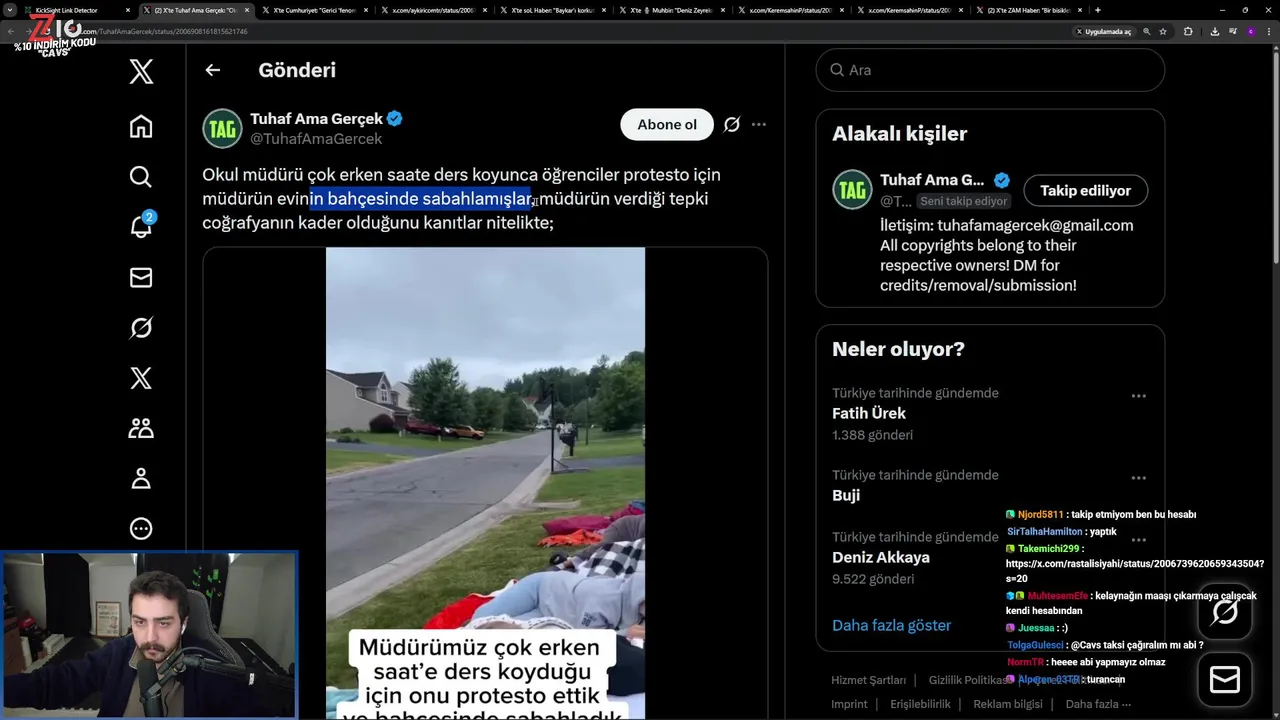Click the @TuhafAmaGercek handle
1280x720 pixels.
(316, 139)
